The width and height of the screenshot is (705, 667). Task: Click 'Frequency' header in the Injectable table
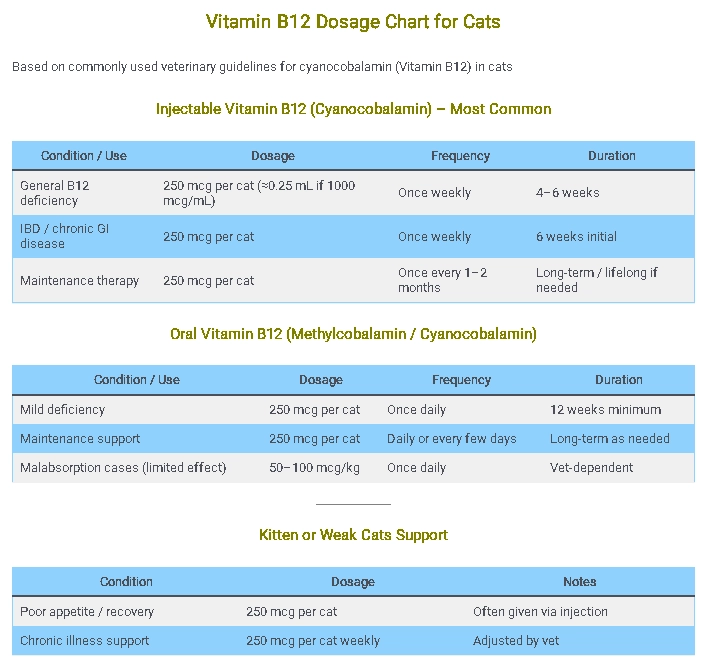coord(460,156)
